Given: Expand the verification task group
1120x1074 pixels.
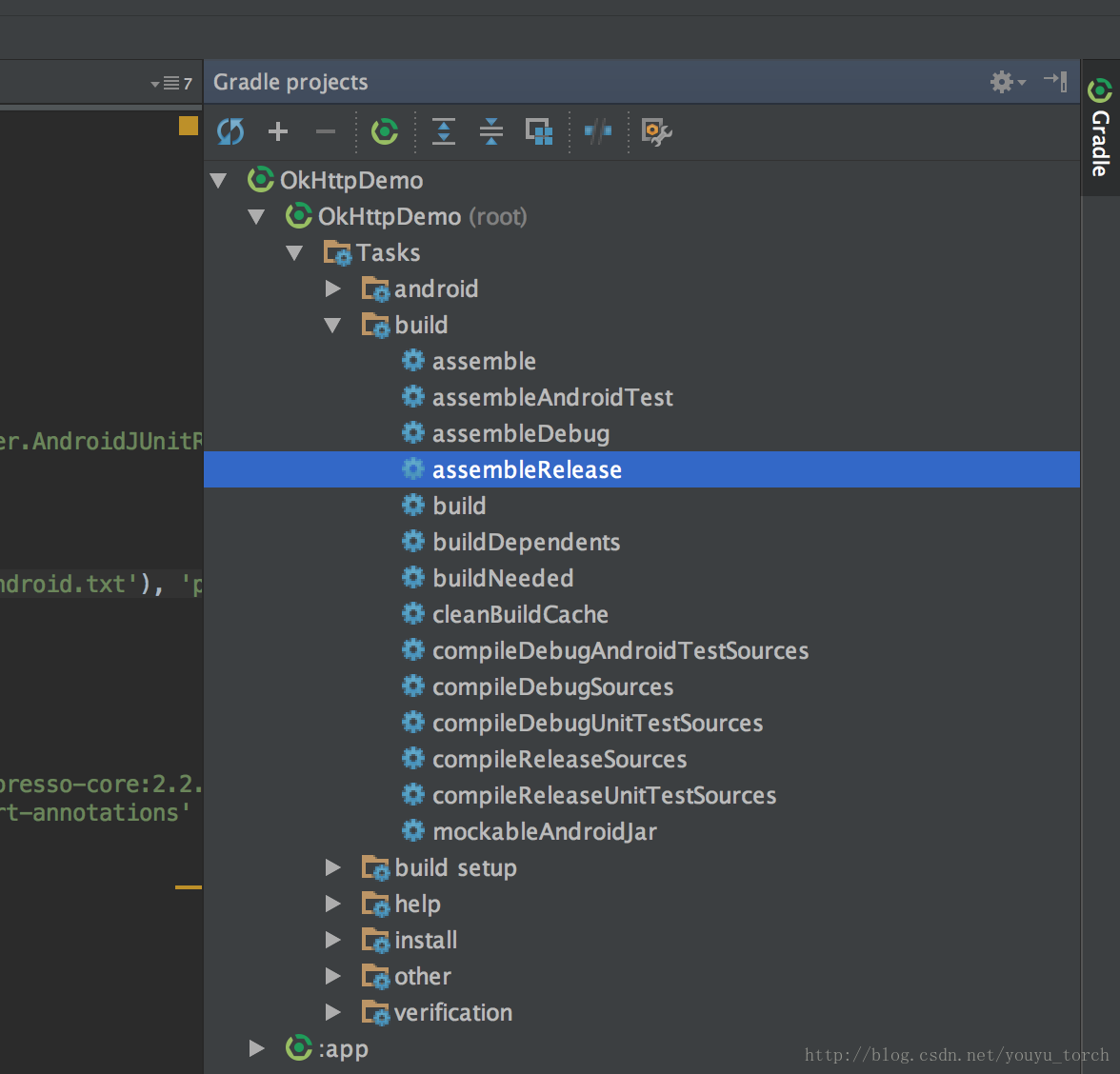Looking at the screenshot, I should [333, 1013].
